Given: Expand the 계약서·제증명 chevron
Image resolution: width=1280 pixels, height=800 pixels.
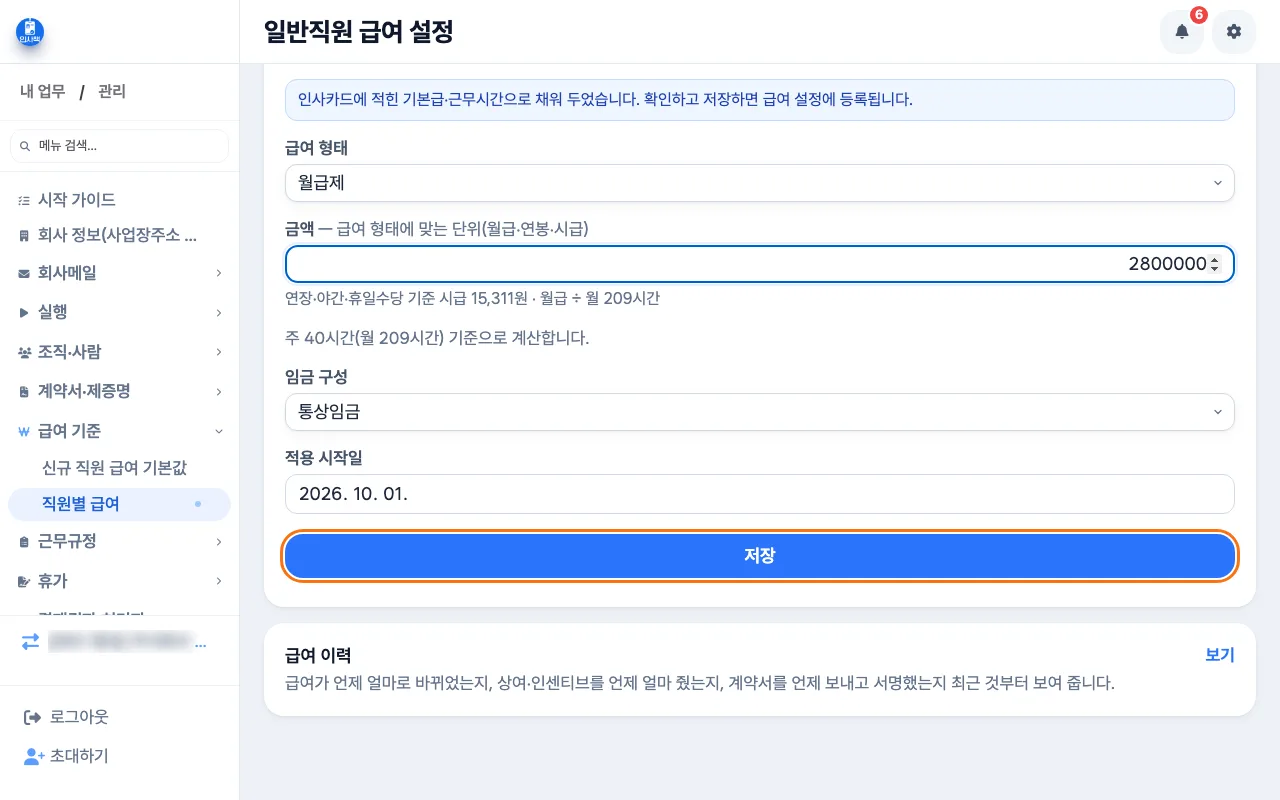Looking at the screenshot, I should [x=218, y=391].
